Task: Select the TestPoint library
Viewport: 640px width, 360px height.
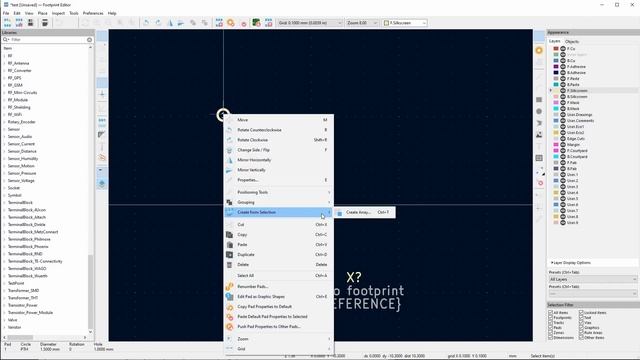Action: pyautogui.click(x=16, y=283)
